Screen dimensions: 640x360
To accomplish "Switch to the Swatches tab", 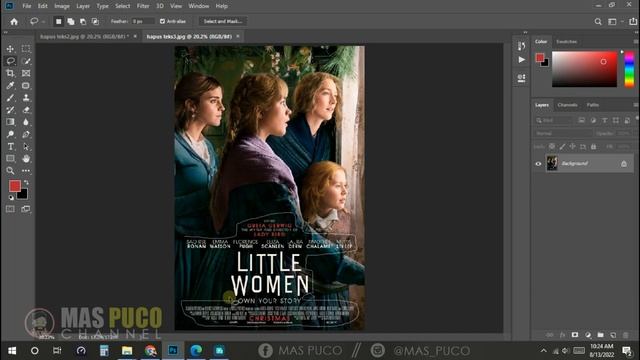I will (567, 42).
